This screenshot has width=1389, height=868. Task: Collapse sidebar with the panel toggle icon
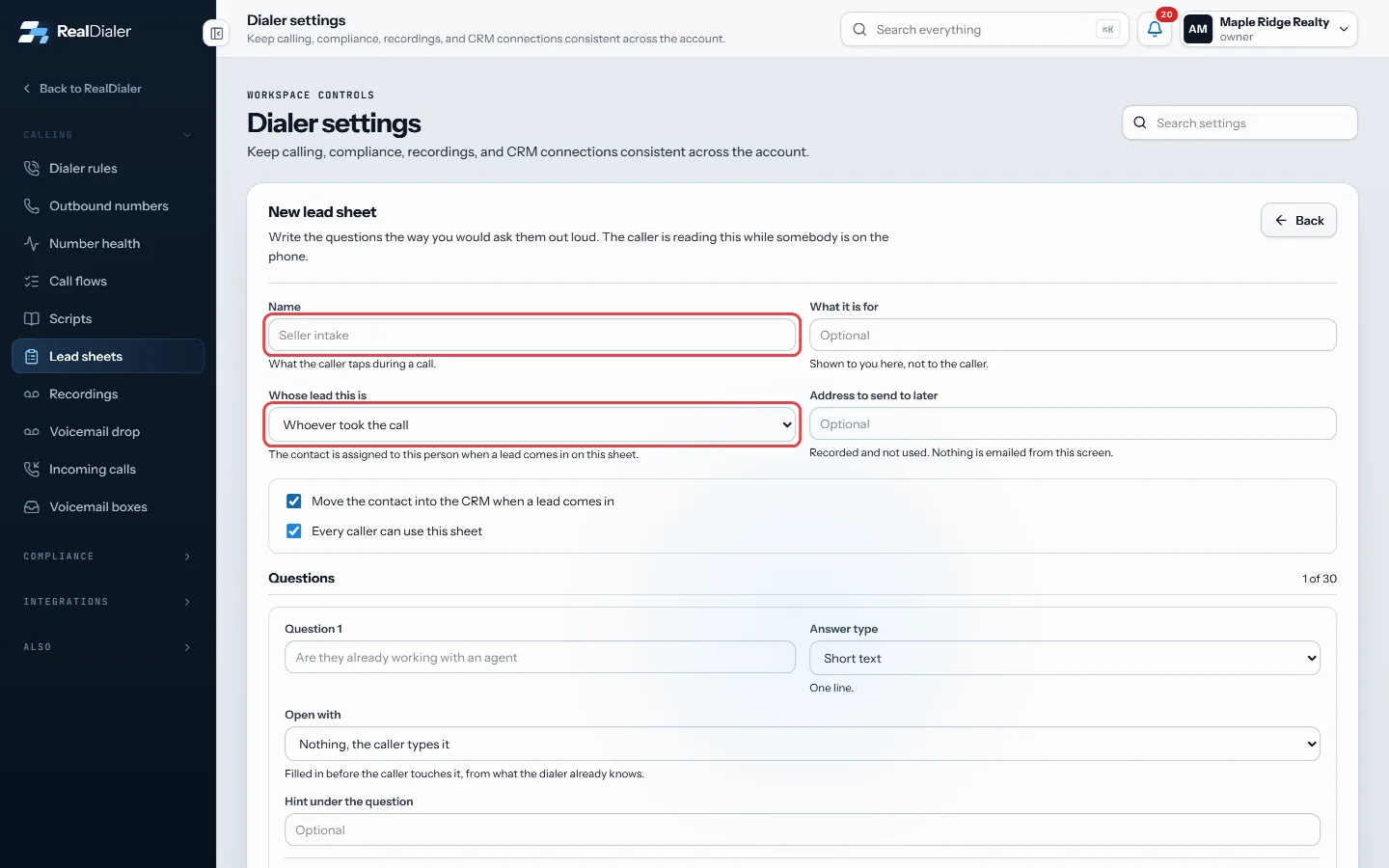click(217, 34)
